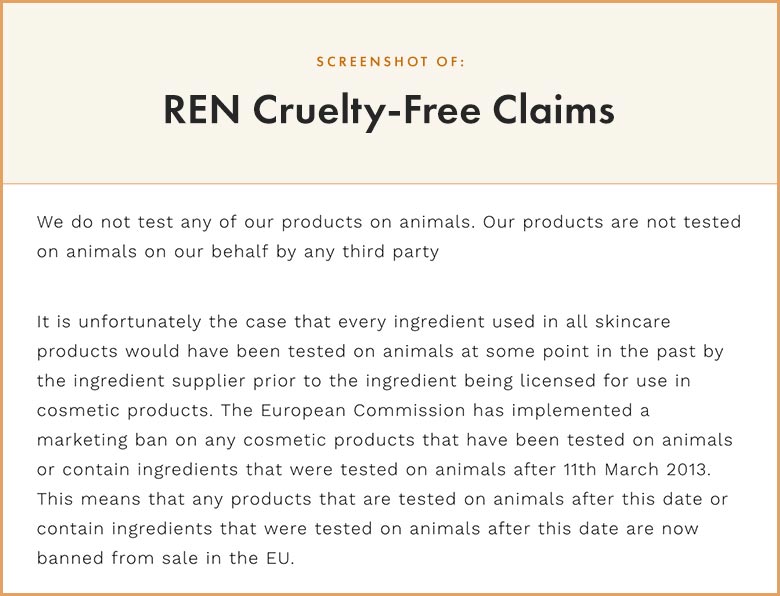Click the 'SCREENSHOT OF:' orange label
The width and height of the screenshot is (780, 596).
[x=390, y=62]
